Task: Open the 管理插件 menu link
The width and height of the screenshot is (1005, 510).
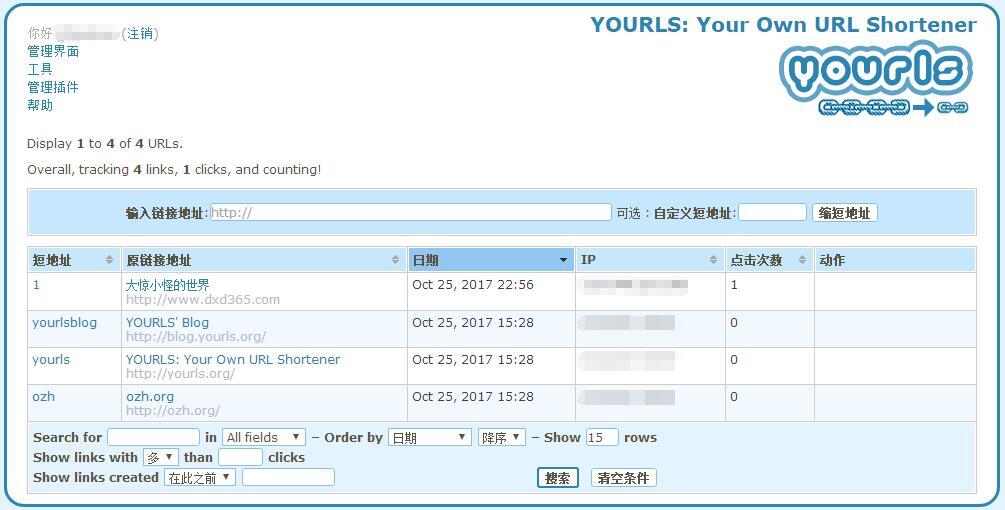Action: click(53, 87)
